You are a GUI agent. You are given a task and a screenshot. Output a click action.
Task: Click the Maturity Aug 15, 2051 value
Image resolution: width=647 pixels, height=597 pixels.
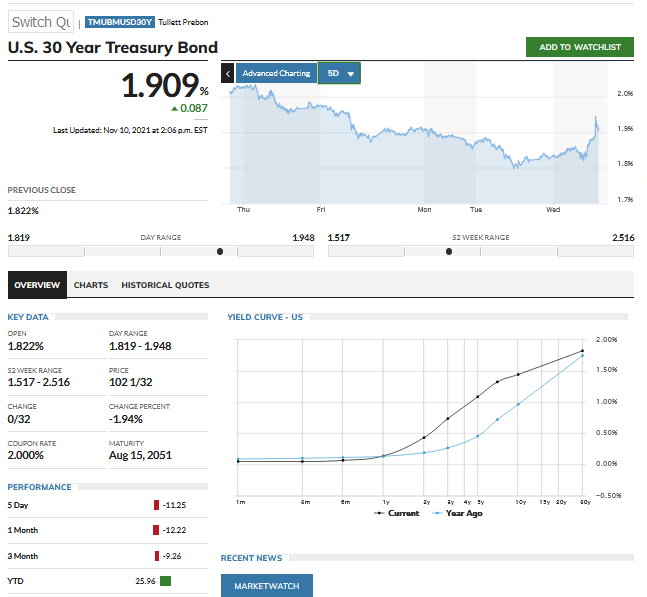[140, 455]
